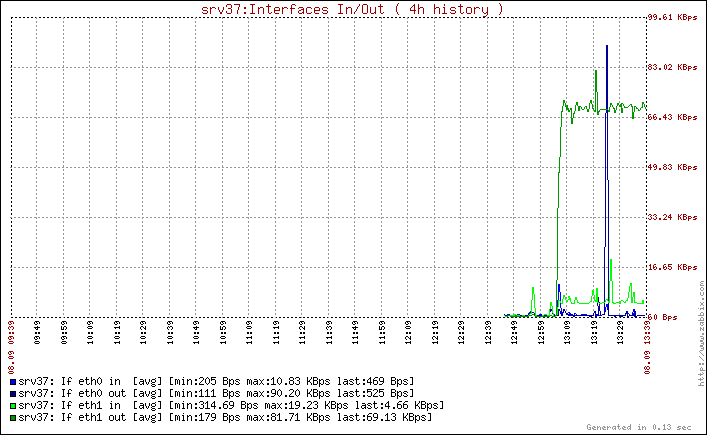Image resolution: width=707 pixels, height=435 pixels.
Task: Click the eth1 in legend text row
Action: tap(231, 406)
